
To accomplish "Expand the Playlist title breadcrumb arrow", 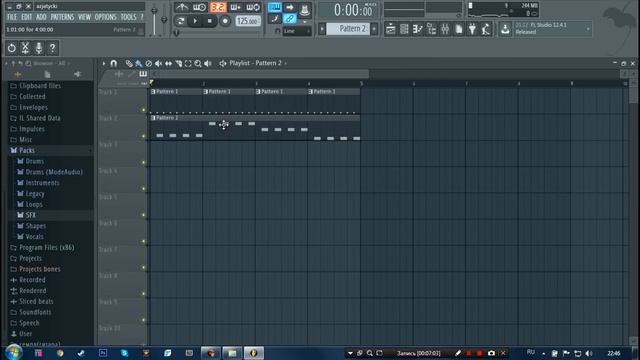I will tap(285, 63).
